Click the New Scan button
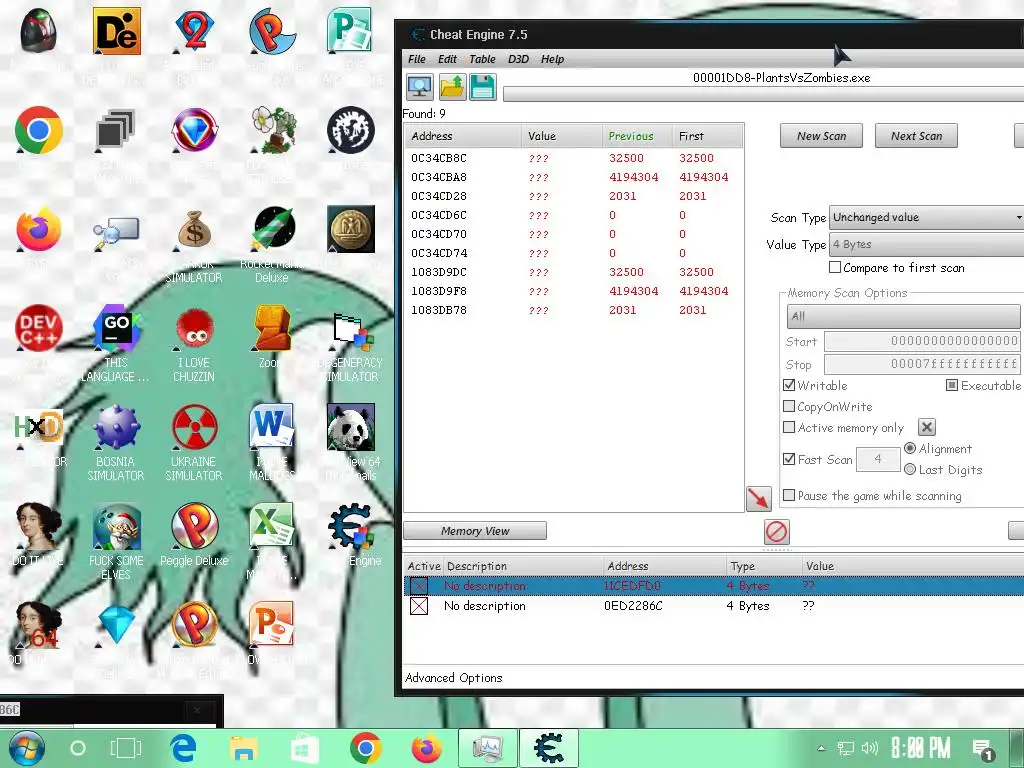Image resolution: width=1024 pixels, height=768 pixels. [x=822, y=136]
